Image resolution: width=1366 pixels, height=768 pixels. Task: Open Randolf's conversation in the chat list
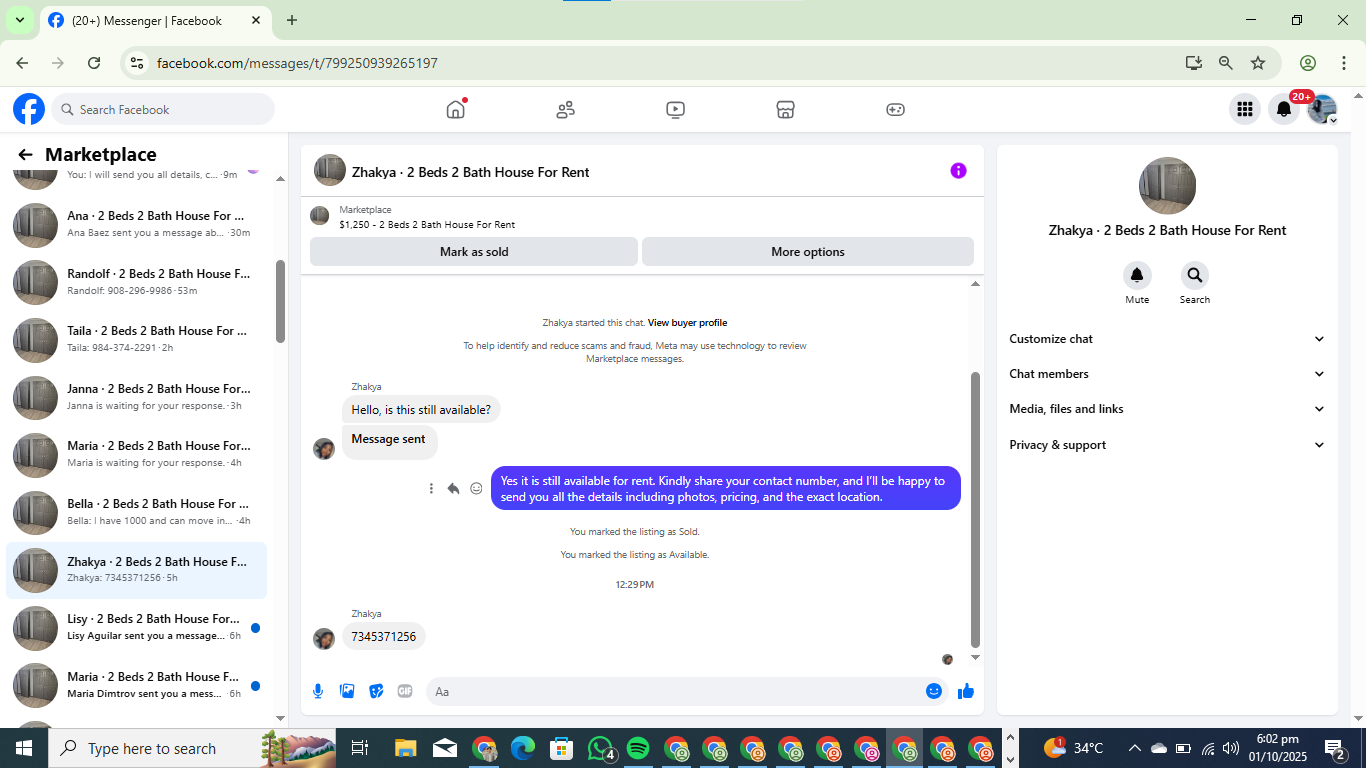tap(138, 282)
